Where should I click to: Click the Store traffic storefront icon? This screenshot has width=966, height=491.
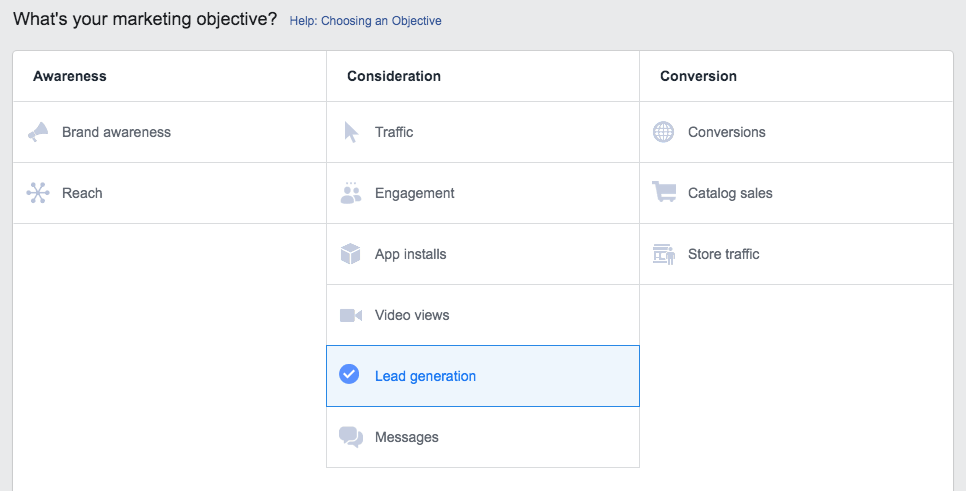[x=663, y=254]
